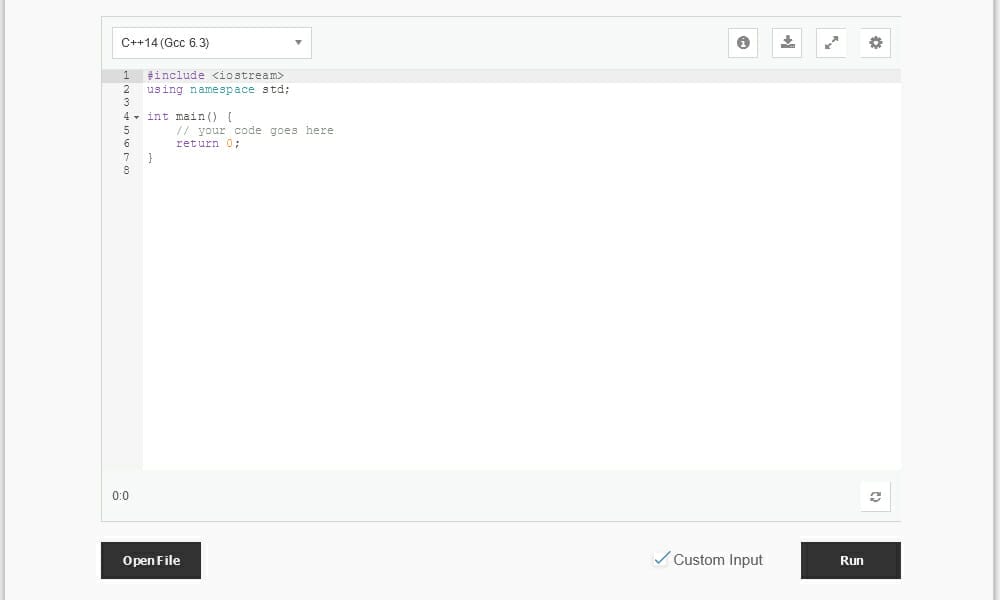This screenshot has width=1000, height=600.
Task: Click line number 1 in the gutter
Action: pyautogui.click(x=126, y=75)
